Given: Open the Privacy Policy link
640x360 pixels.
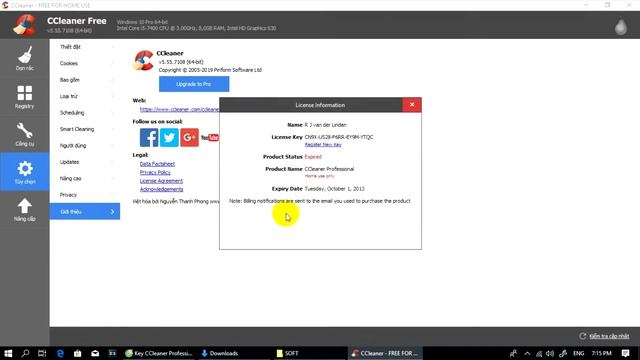Looking at the screenshot, I should tap(155, 172).
